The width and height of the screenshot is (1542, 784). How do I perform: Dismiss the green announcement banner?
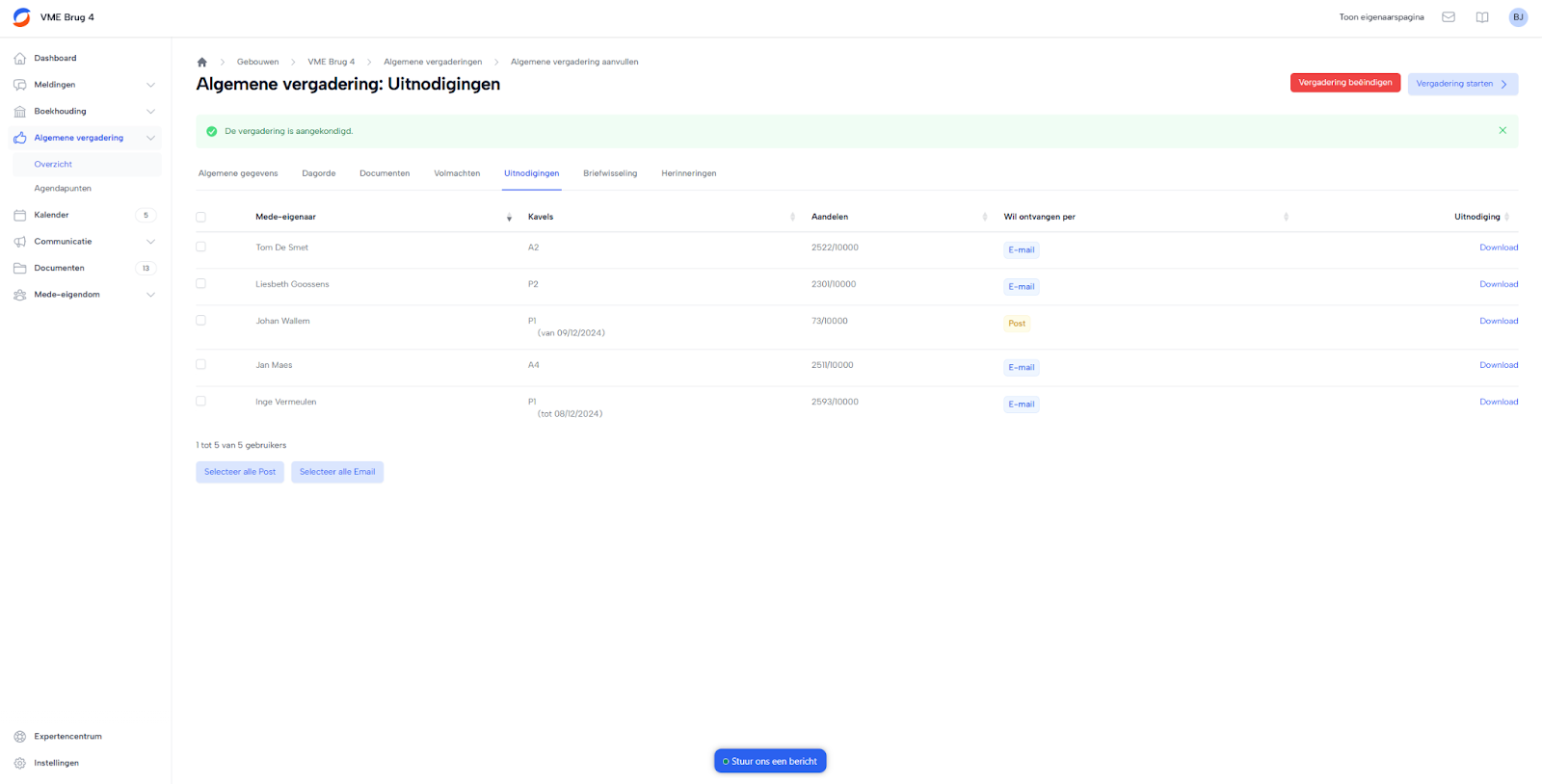(x=1502, y=131)
